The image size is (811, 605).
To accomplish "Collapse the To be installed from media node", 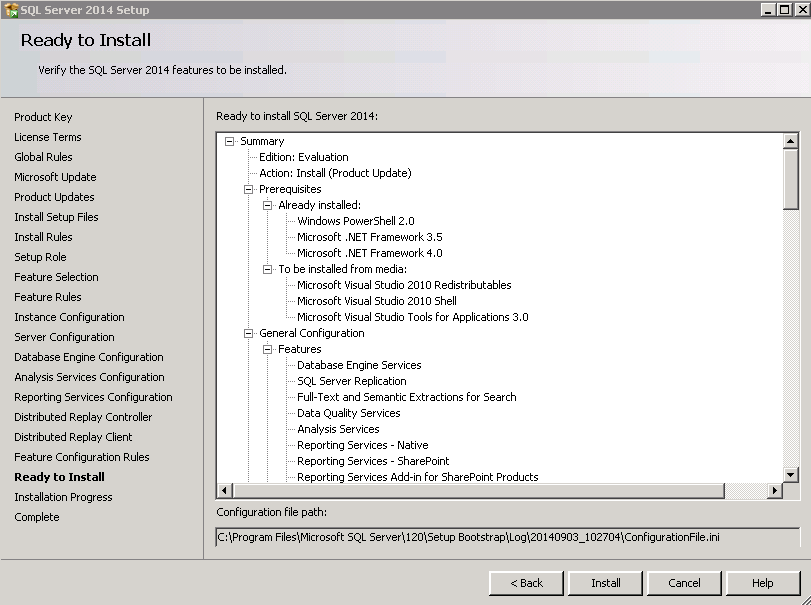I will pos(267,269).
